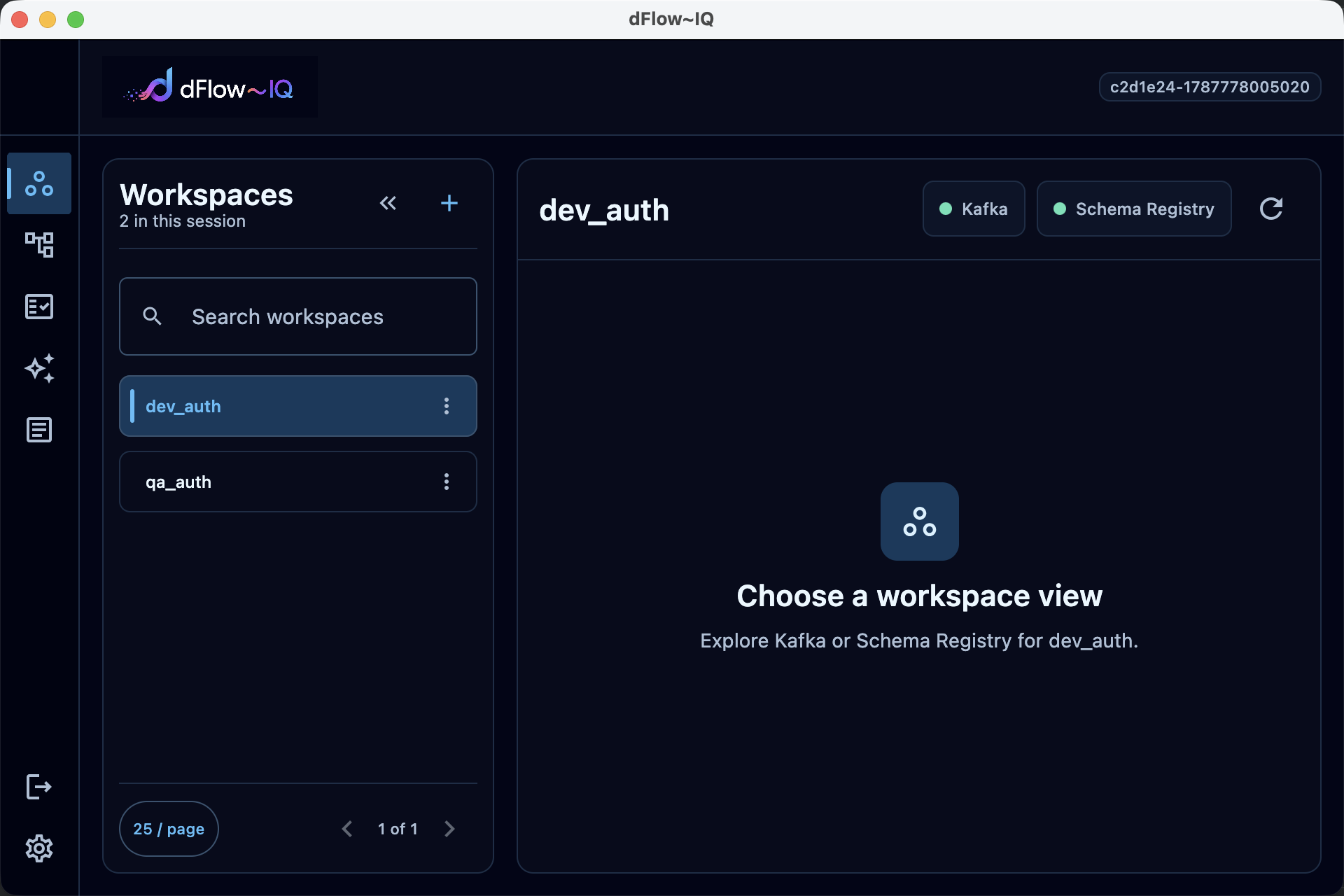1344x896 pixels.
Task: Go to next page of workspaces
Action: click(449, 829)
